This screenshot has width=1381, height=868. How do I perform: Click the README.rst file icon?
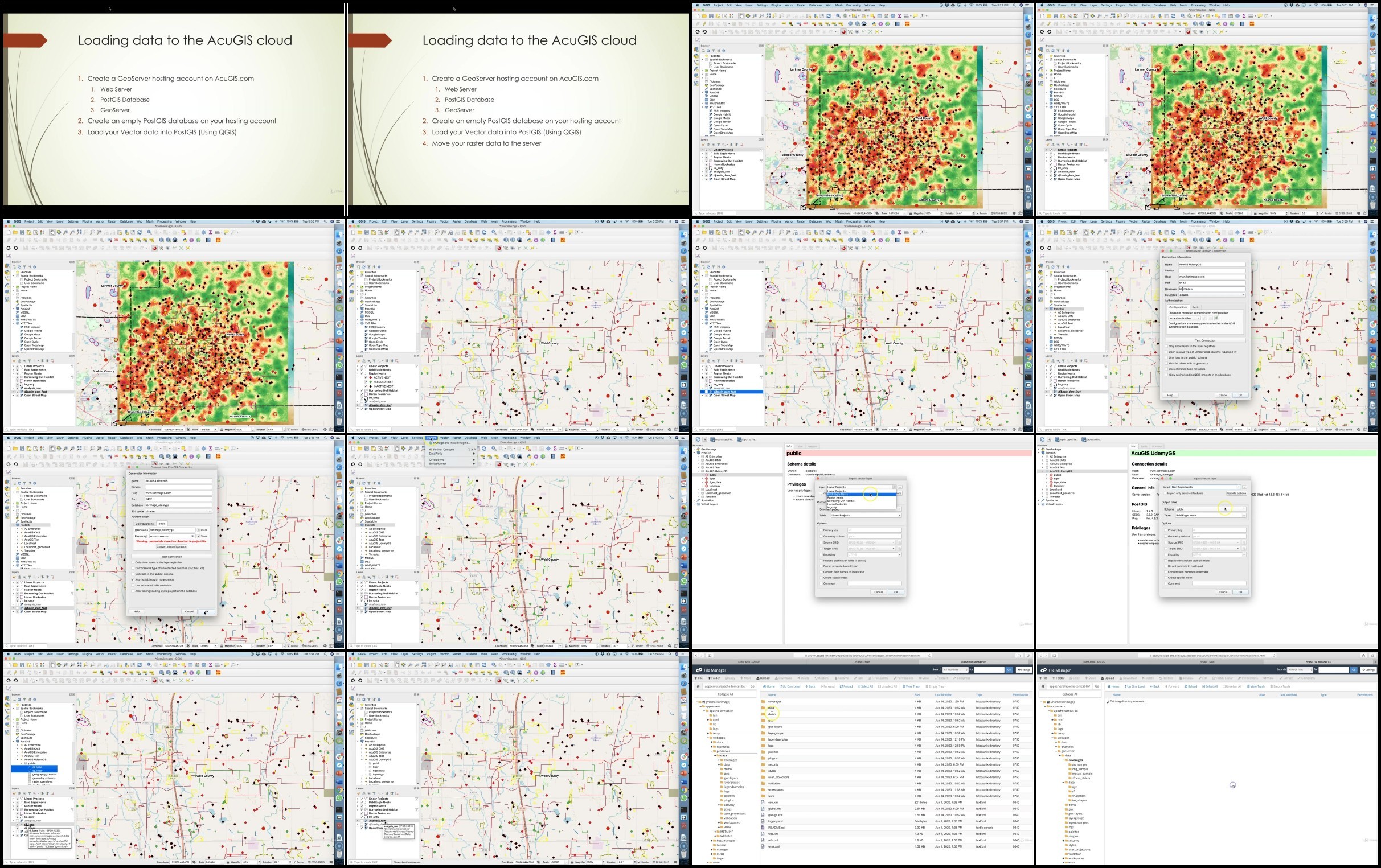(x=763, y=828)
